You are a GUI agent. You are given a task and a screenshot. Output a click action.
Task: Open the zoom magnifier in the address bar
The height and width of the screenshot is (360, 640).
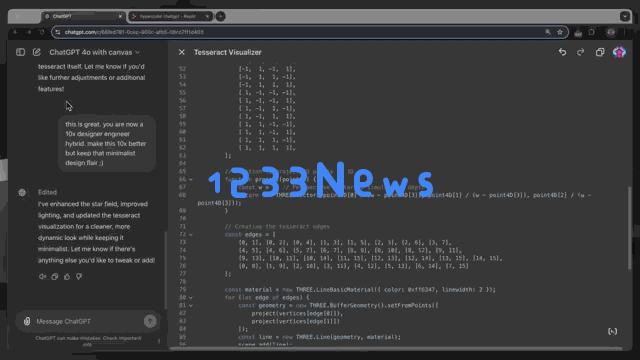pyautogui.click(x=548, y=32)
